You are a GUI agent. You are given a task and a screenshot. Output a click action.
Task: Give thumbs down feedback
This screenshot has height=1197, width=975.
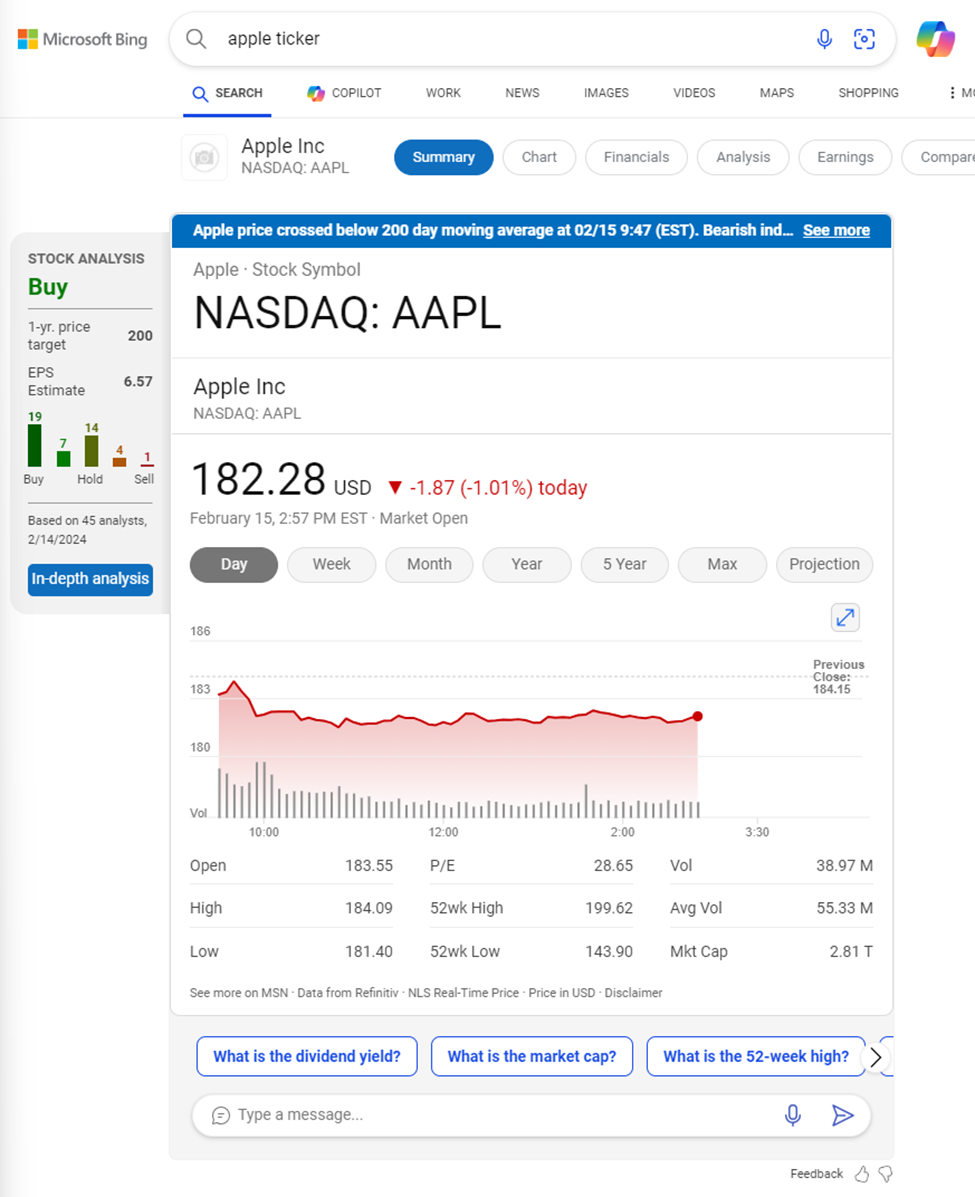886,1174
